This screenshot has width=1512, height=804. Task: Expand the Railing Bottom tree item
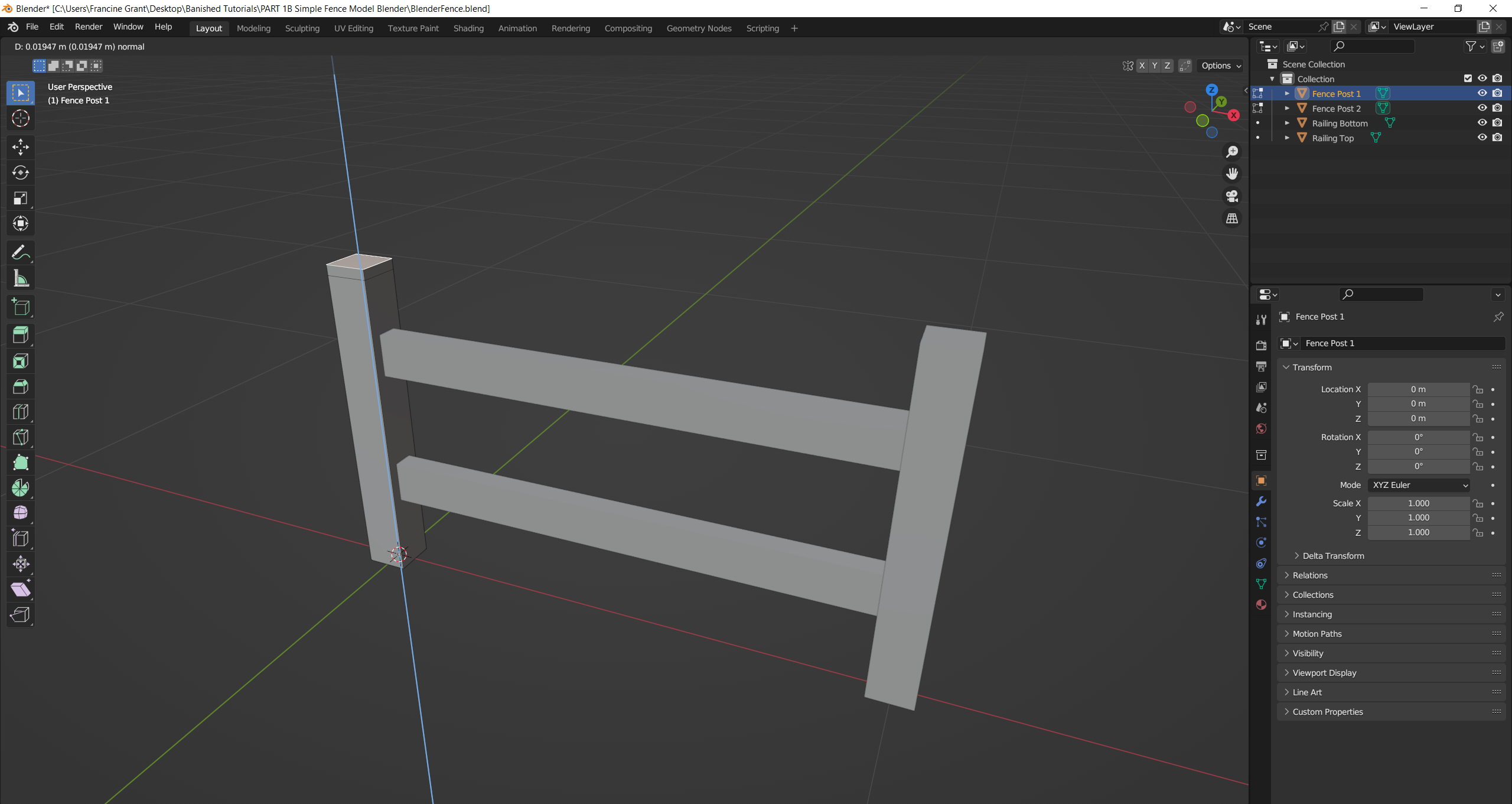[1287, 123]
